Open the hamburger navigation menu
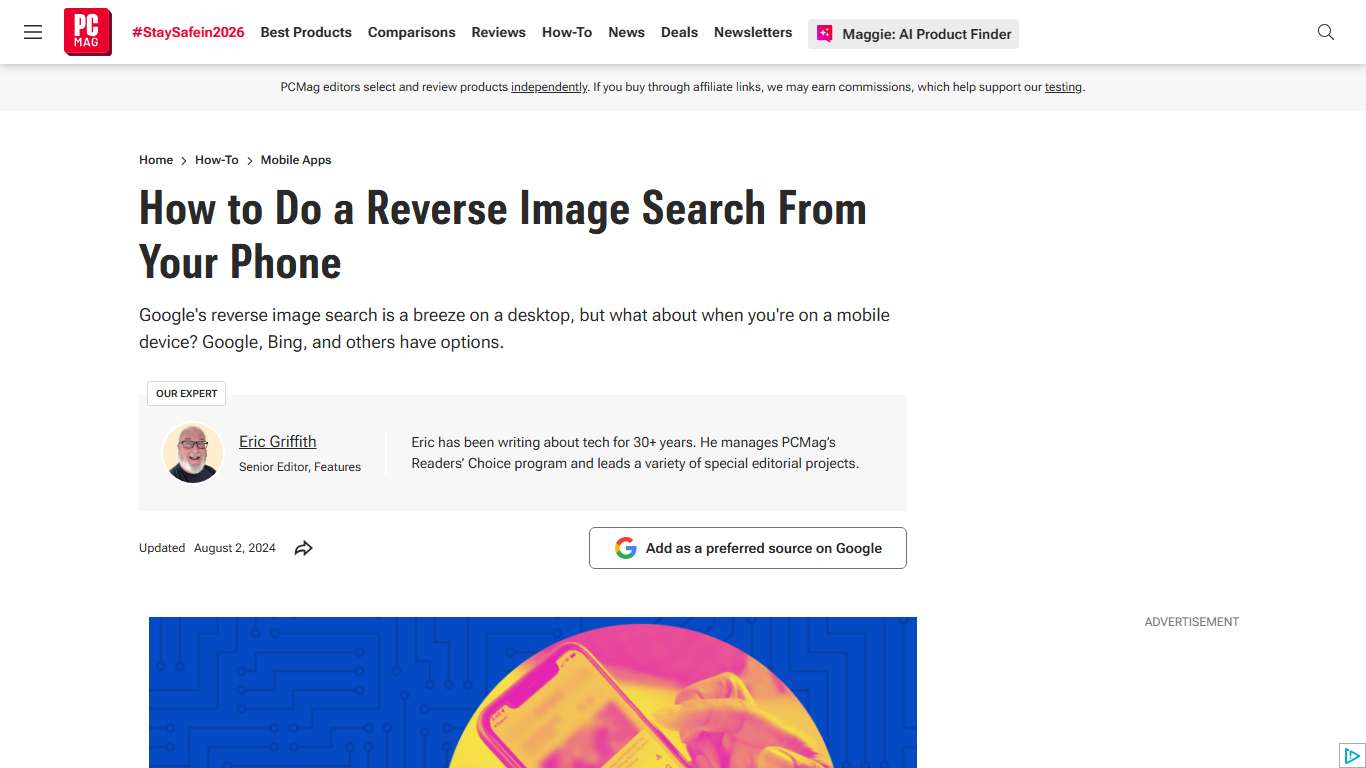 [33, 32]
